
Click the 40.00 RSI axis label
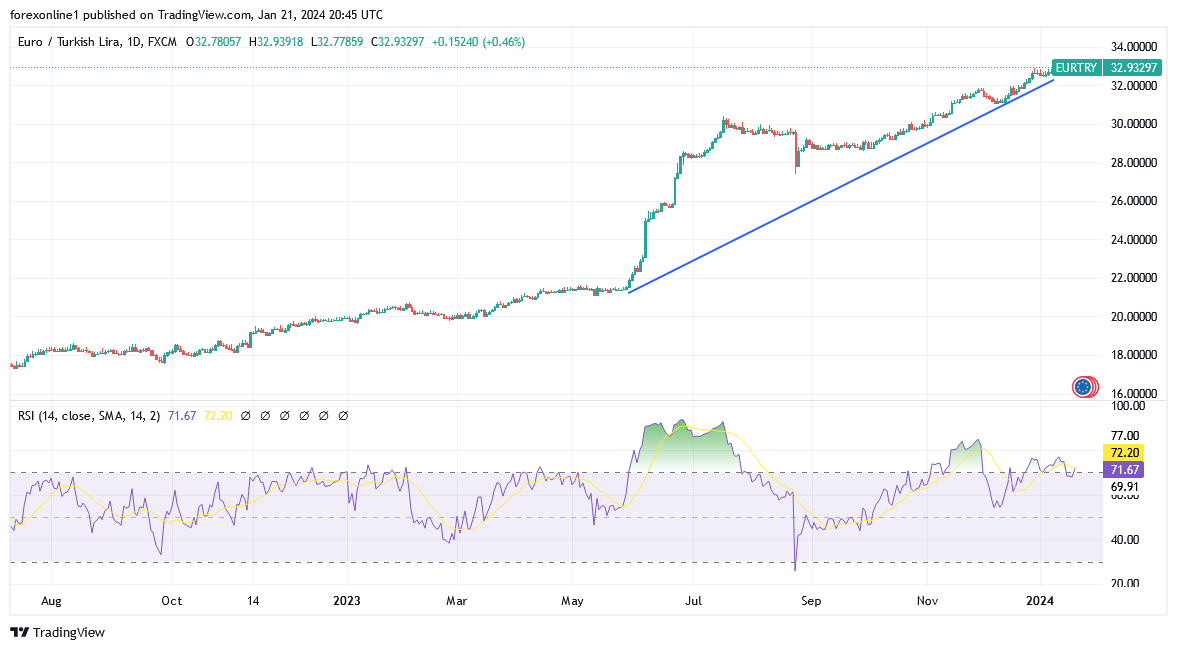tap(1124, 540)
